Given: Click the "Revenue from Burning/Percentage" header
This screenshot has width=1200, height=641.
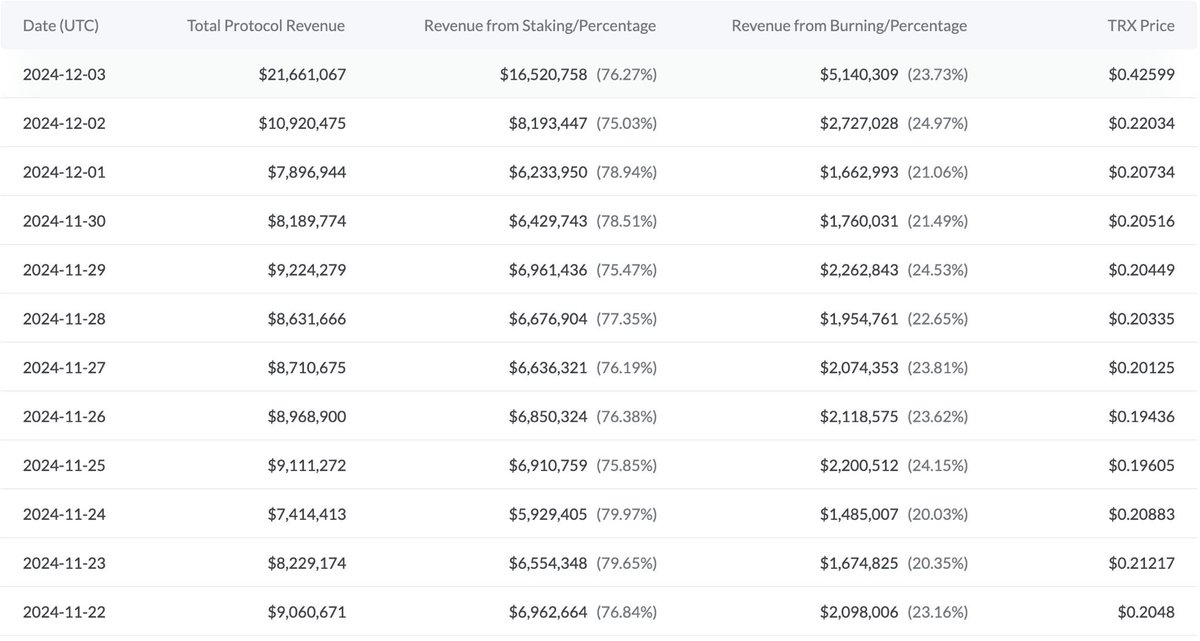Looking at the screenshot, I should (850, 25).
